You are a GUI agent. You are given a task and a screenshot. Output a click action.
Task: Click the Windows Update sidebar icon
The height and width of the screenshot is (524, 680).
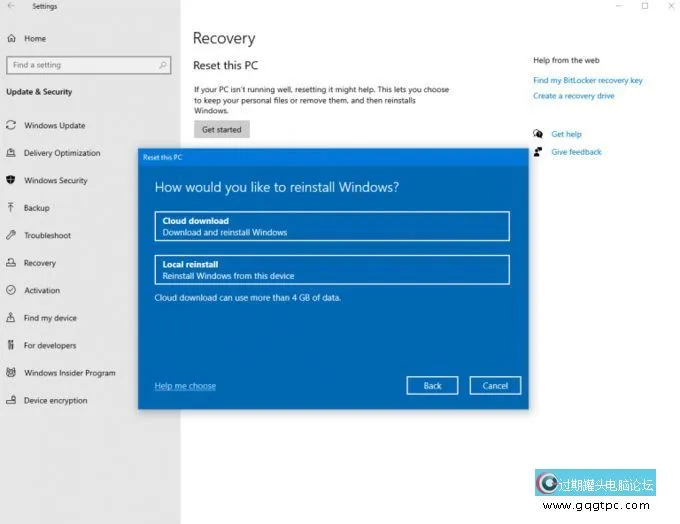tap(11, 126)
